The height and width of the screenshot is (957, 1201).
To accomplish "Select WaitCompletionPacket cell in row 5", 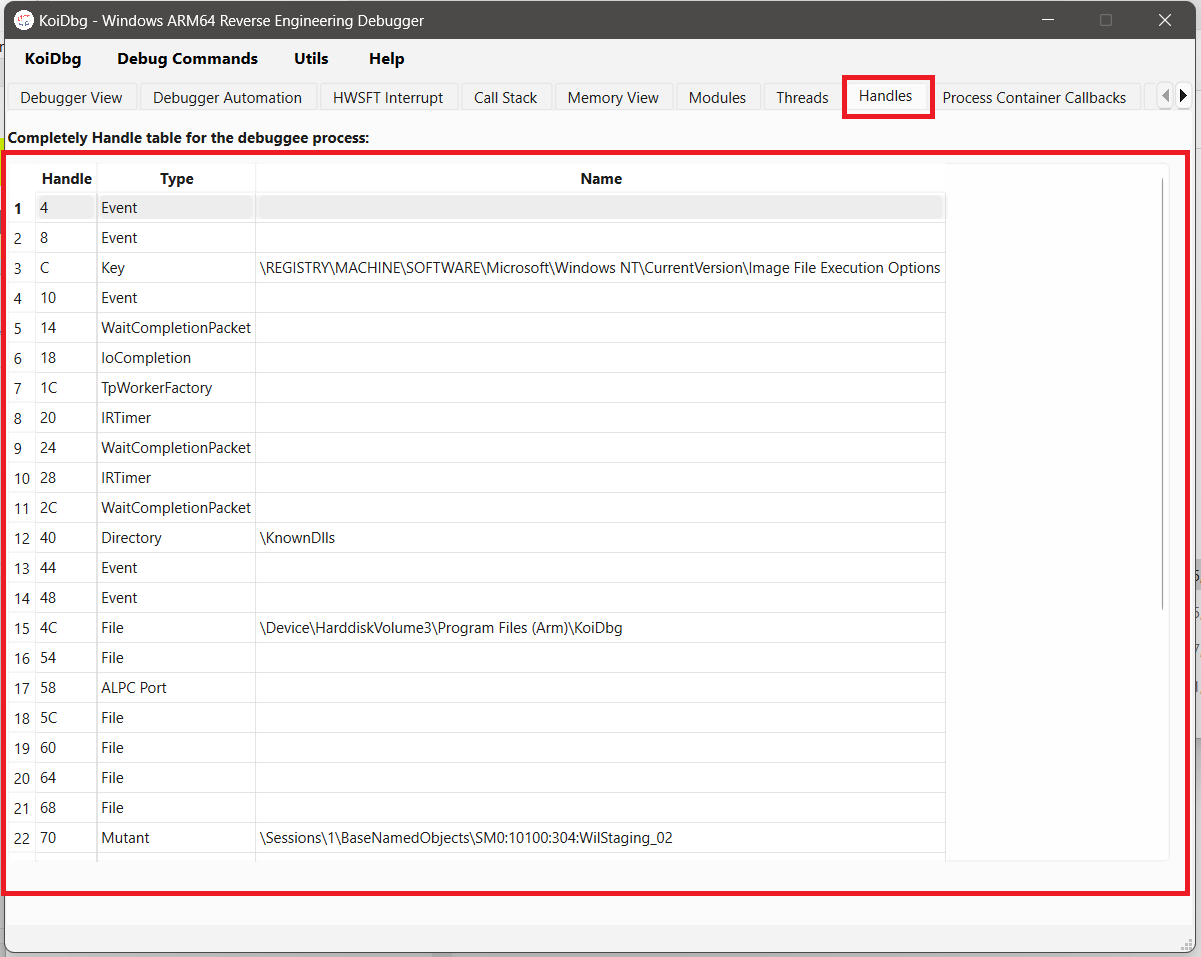I will tap(177, 328).
